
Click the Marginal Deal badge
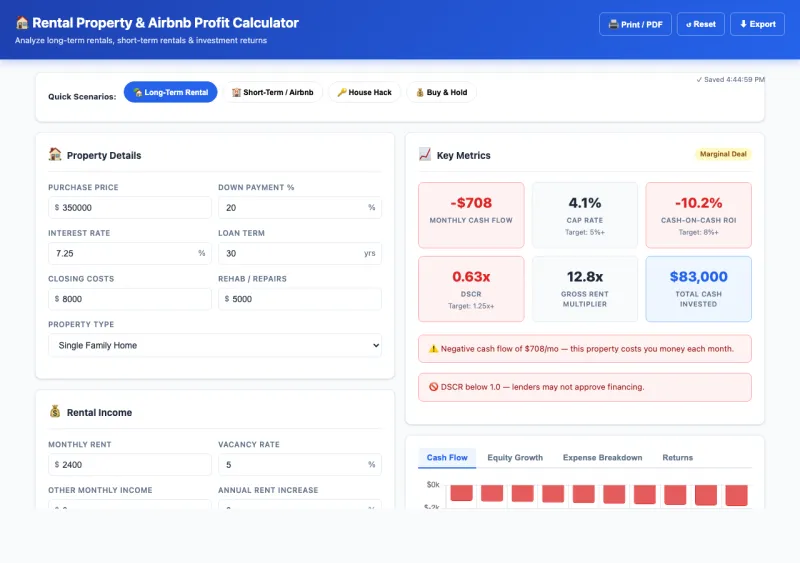click(723, 154)
